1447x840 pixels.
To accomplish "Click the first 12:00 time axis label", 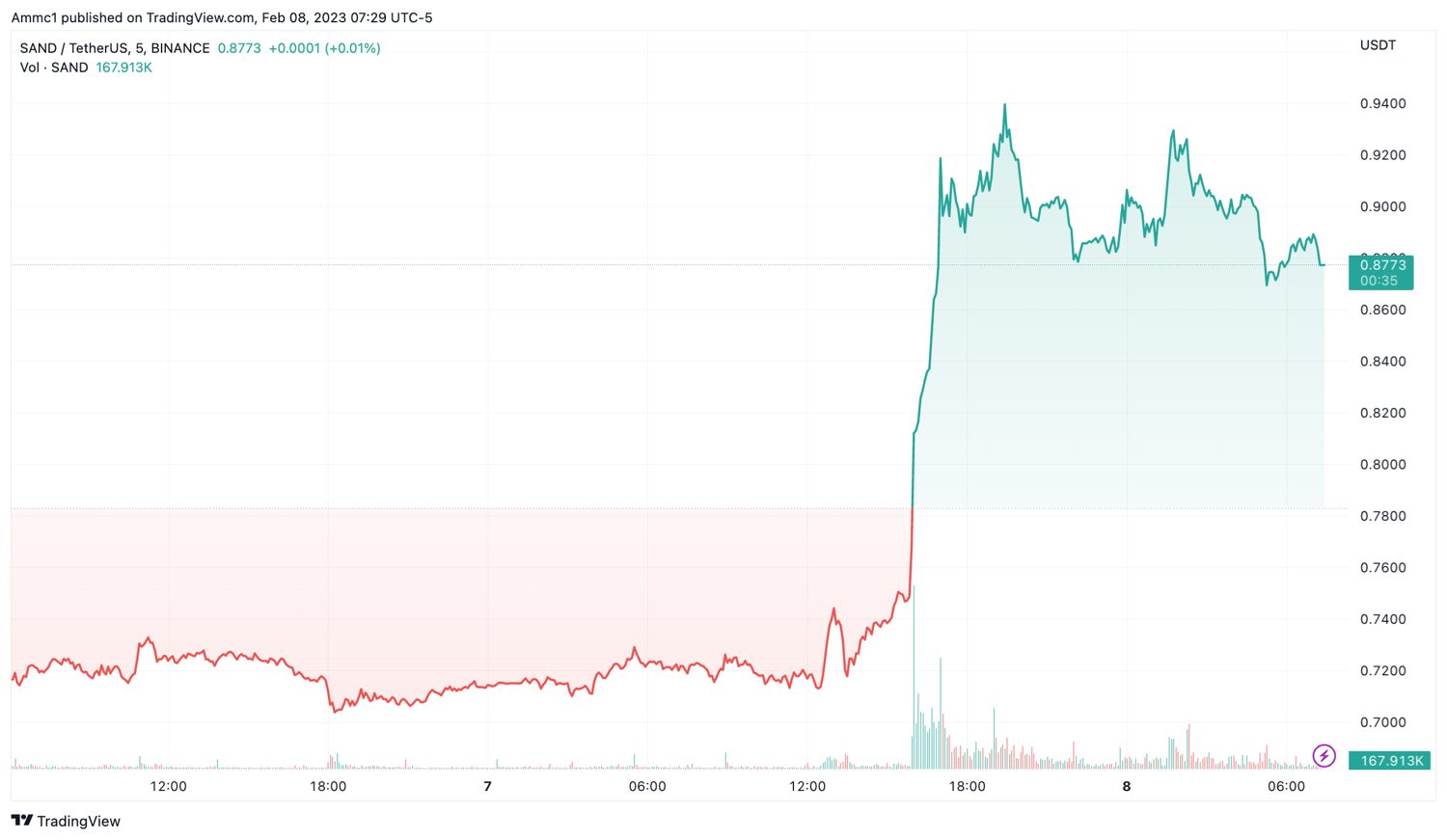I will pos(169,786).
